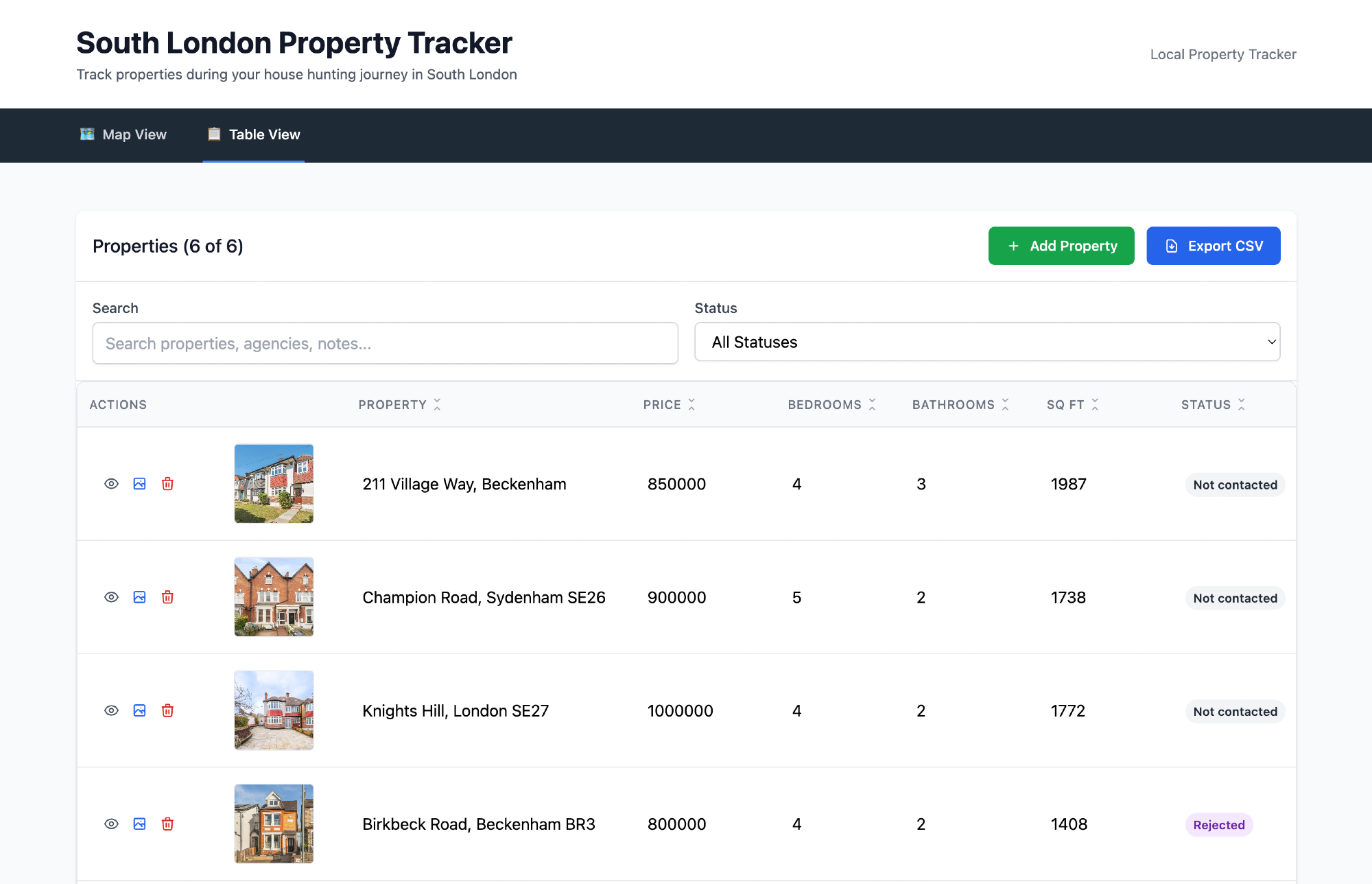
Task: Click the Add Property button
Action: pos(1061,246)
